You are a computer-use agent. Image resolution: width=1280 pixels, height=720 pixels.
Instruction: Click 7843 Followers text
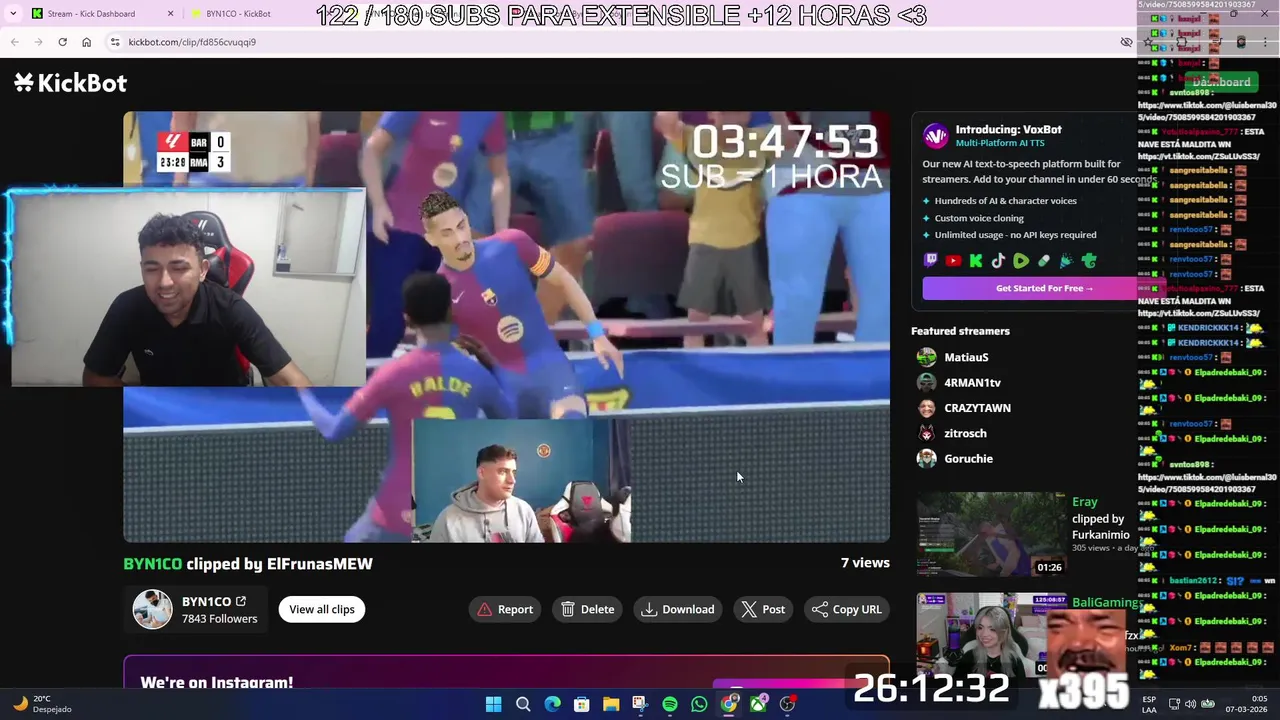tap(219, 619)
